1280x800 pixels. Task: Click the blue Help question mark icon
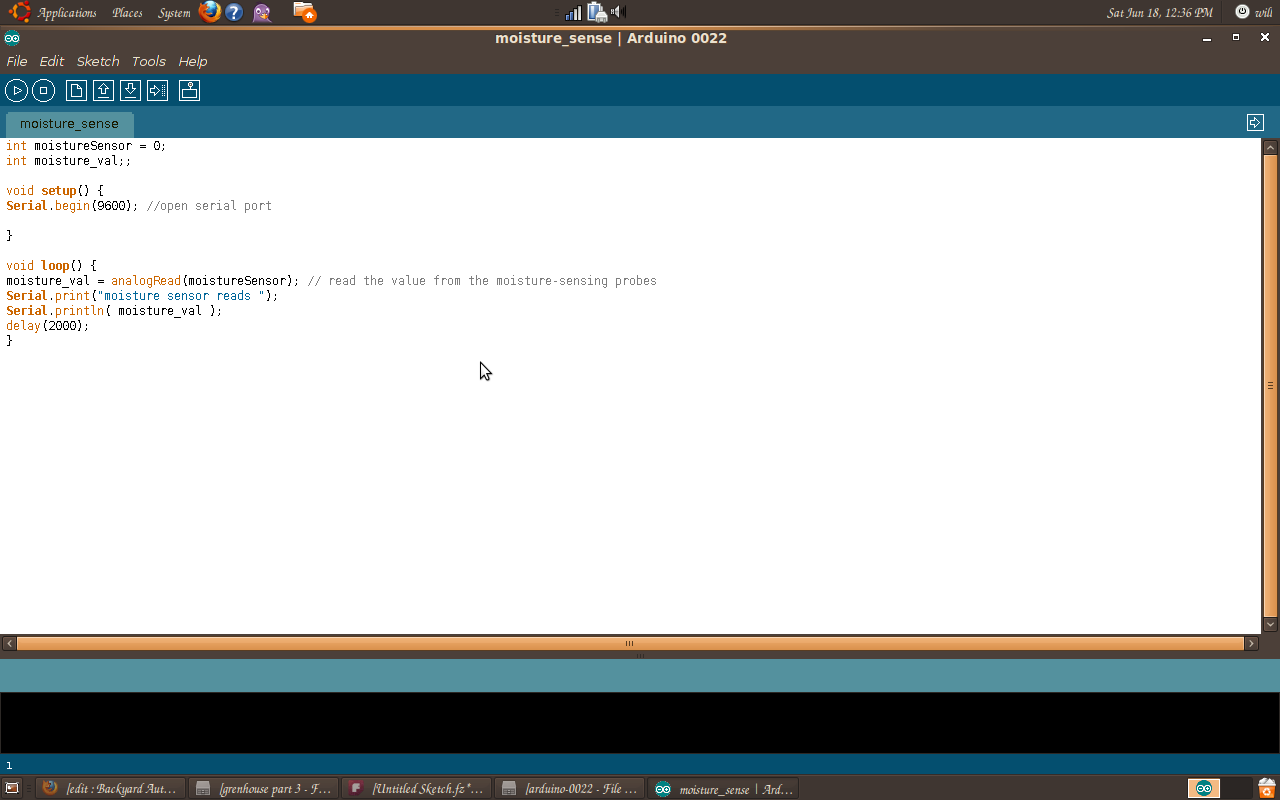click(234, 12)
